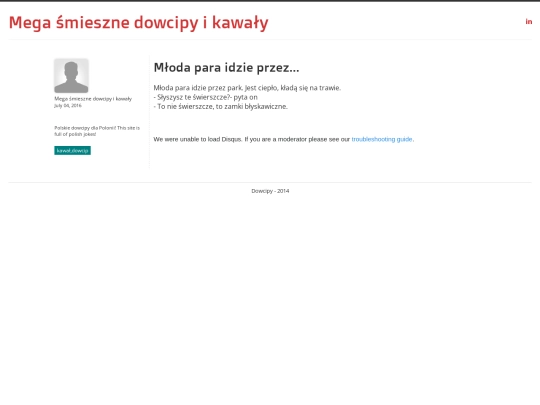Open the LinkedIn icon in the header
This screenshot has height=405, width=540.
(529, 22)
